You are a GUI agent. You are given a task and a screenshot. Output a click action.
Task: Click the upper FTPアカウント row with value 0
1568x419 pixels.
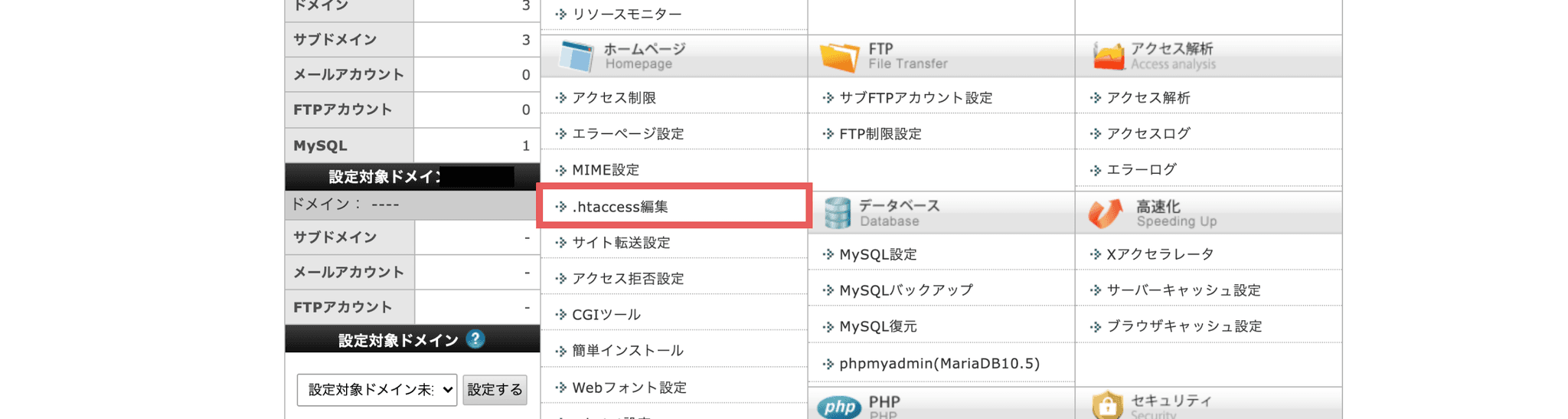[x=413, y=110]
